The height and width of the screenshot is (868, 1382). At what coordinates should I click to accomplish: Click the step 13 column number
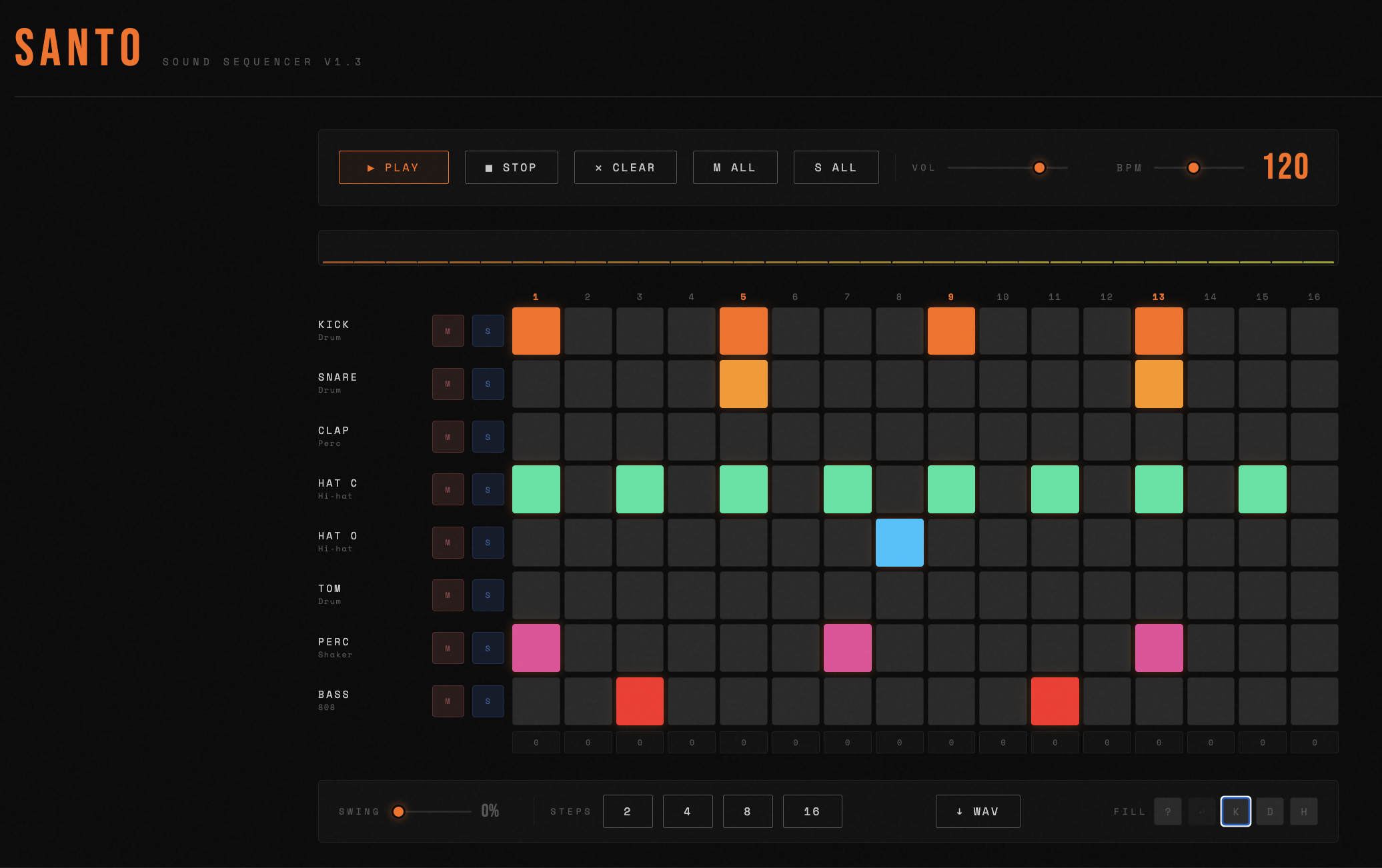[x=1159, y=297]
